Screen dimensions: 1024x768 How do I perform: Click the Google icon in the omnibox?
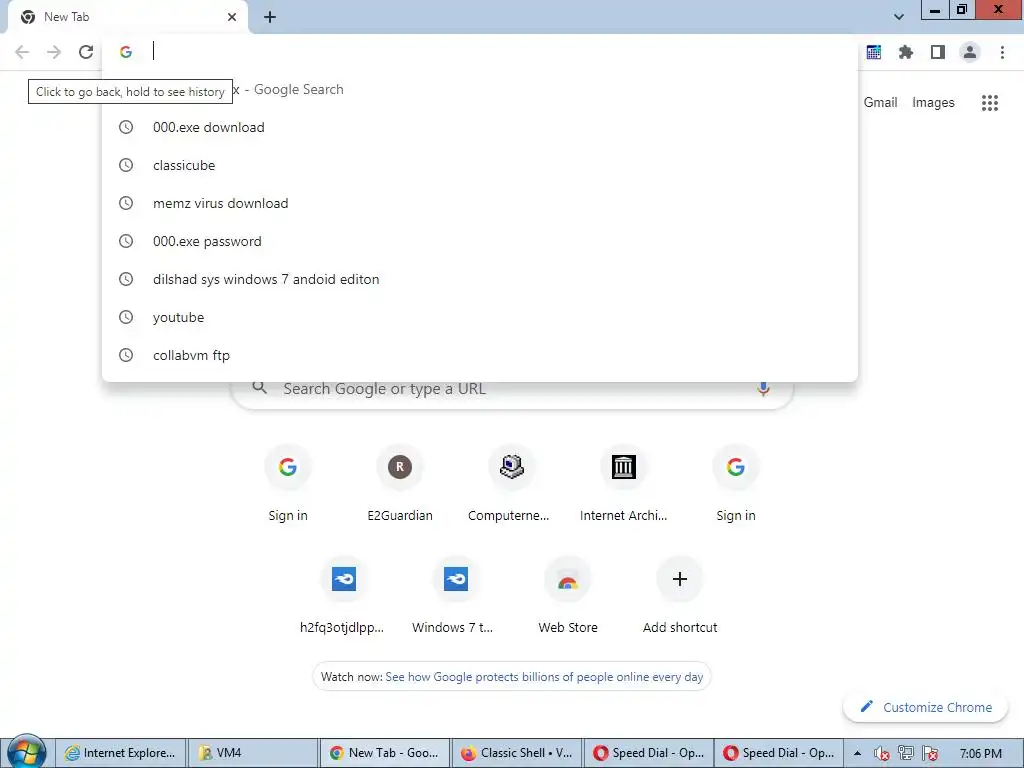tap(126, 52)
